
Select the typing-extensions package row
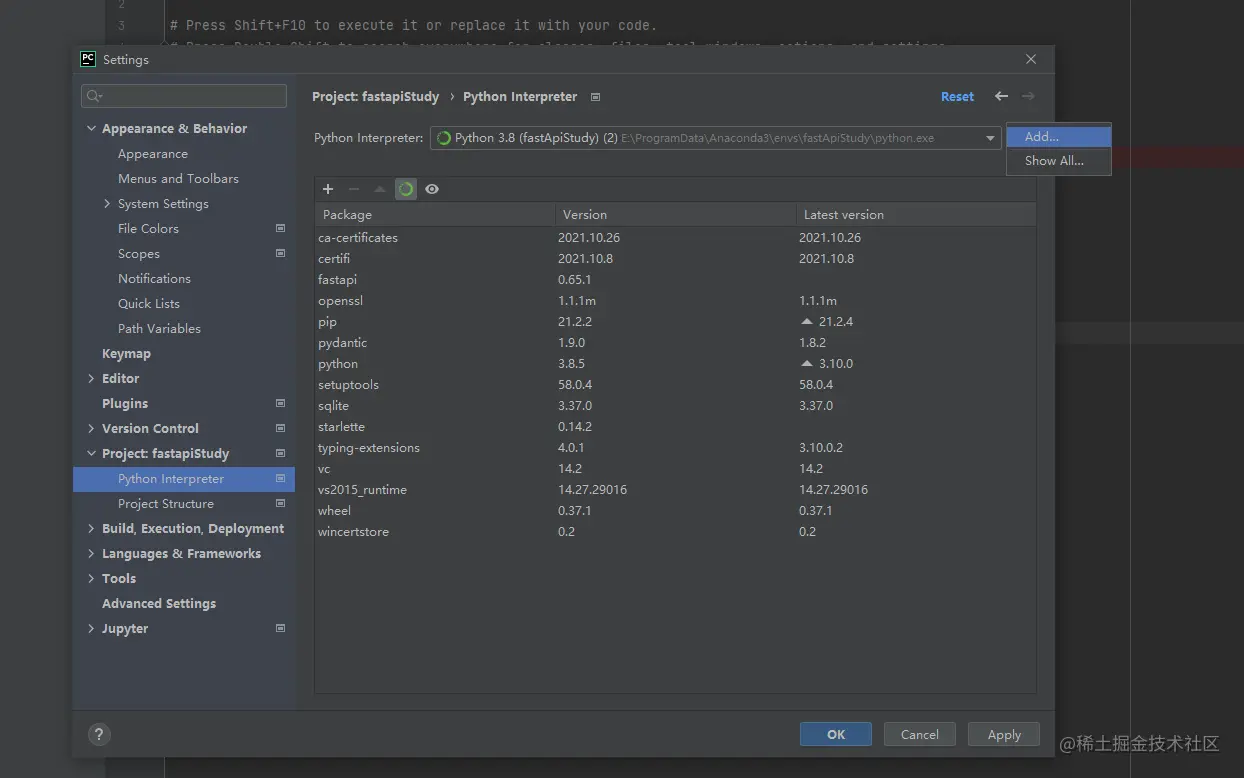click(x=675, y=448)
